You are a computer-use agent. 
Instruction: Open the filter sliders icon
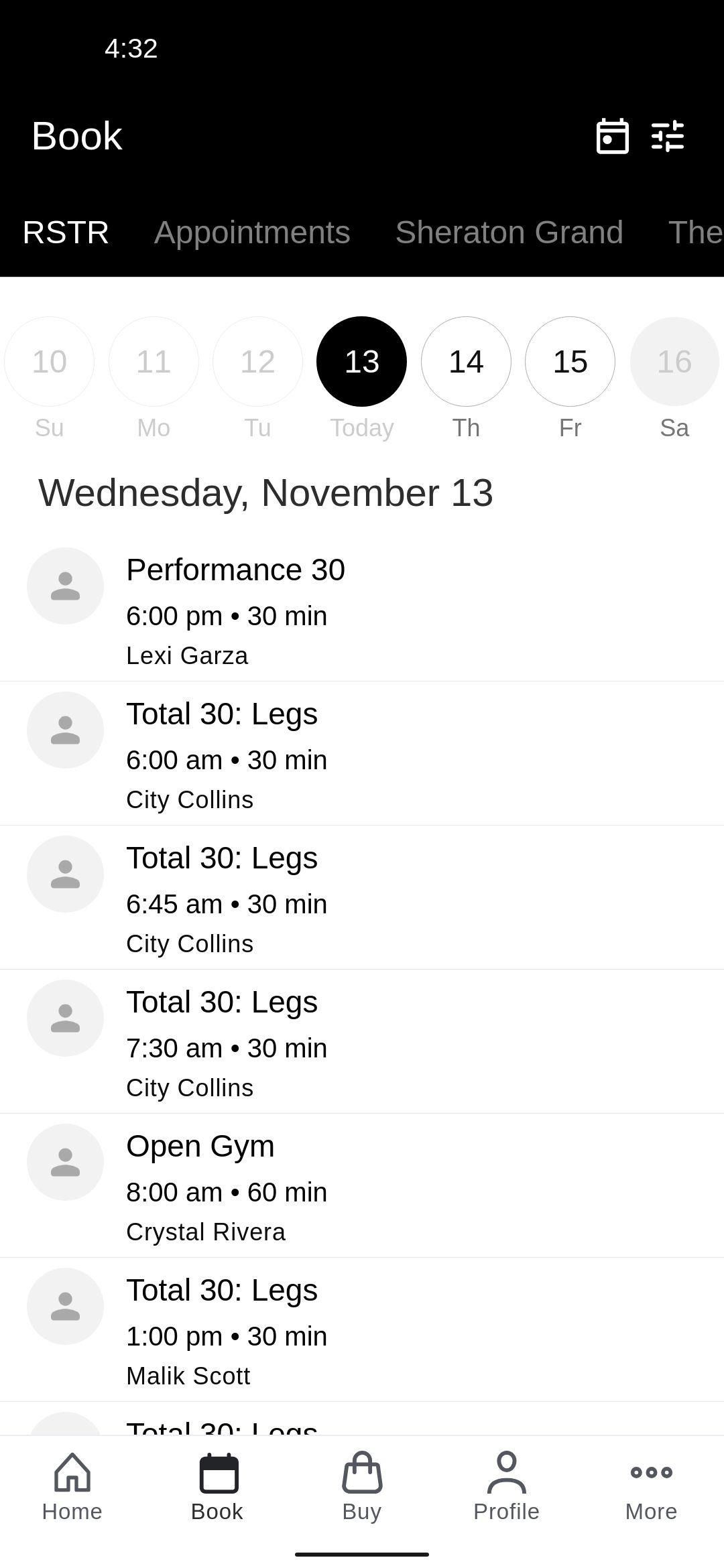[x=668, y=136]
